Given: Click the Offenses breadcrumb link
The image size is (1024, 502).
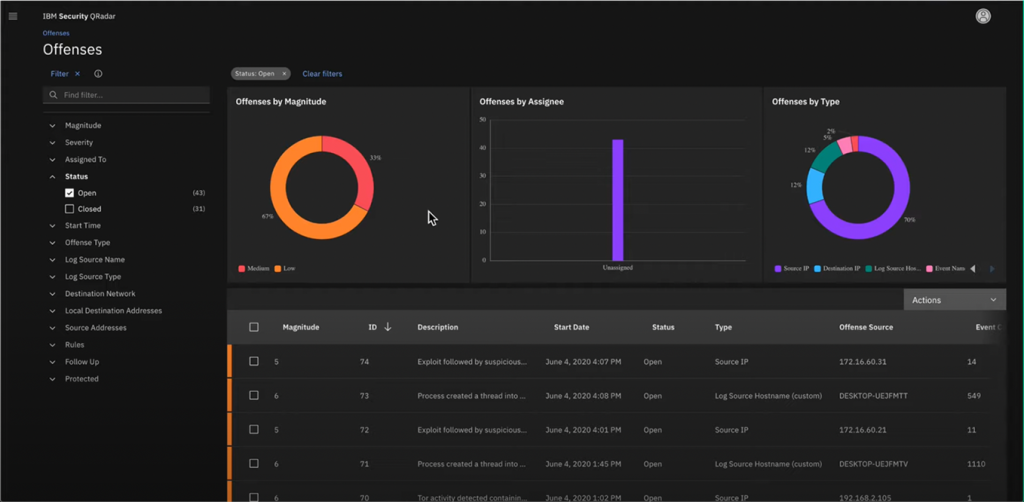Looking at the screenshot, I should click(x=56, y=33).
